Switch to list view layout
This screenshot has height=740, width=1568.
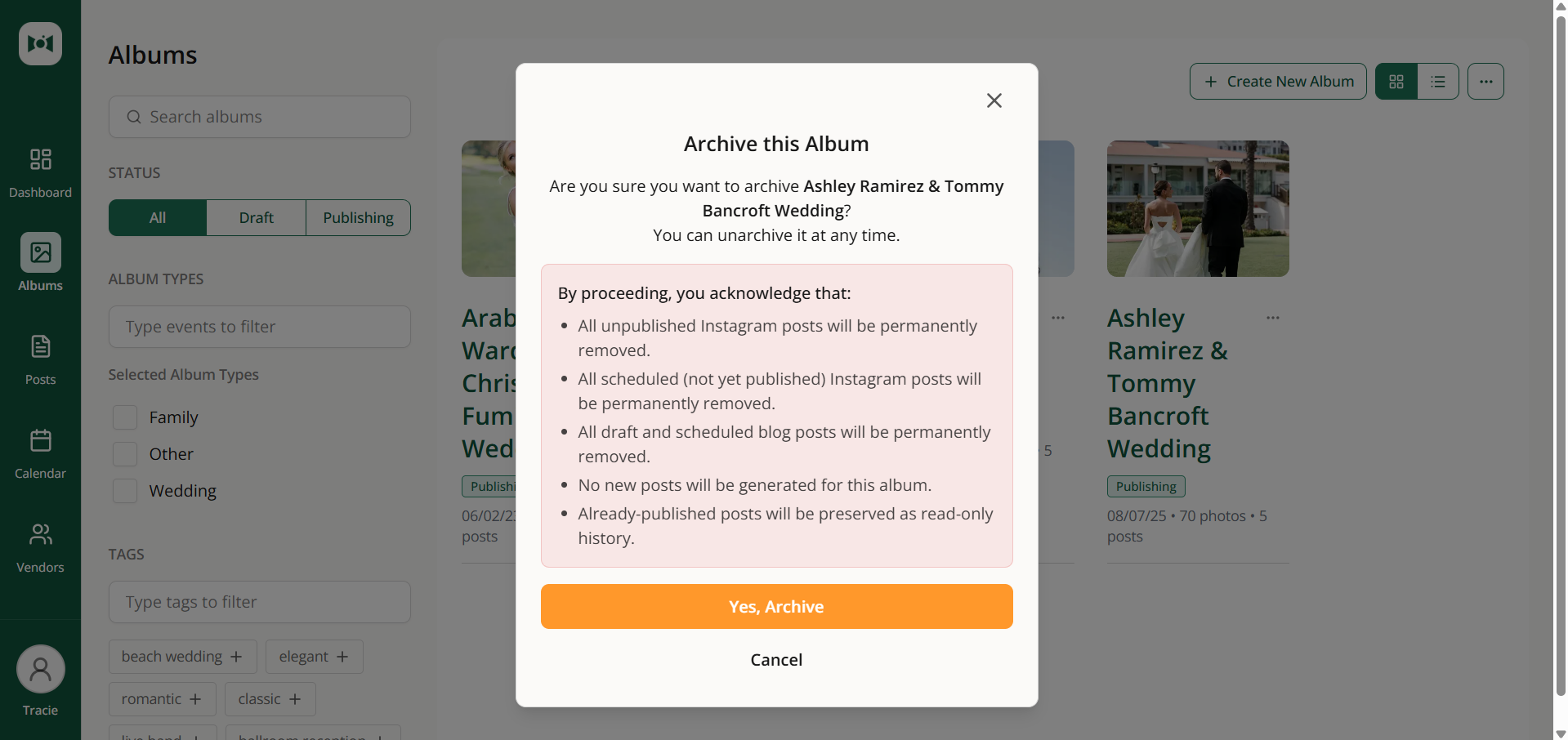pos(1438,82)
